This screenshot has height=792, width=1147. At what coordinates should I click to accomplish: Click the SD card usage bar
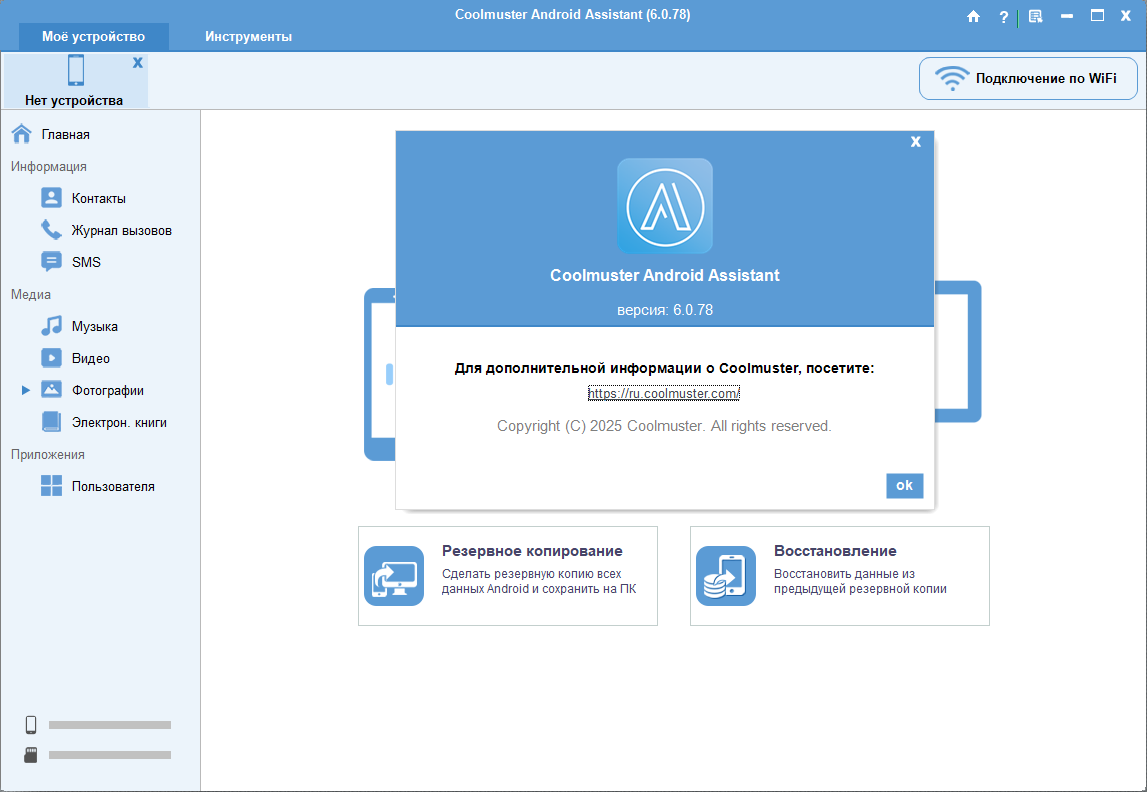(110, 755)
